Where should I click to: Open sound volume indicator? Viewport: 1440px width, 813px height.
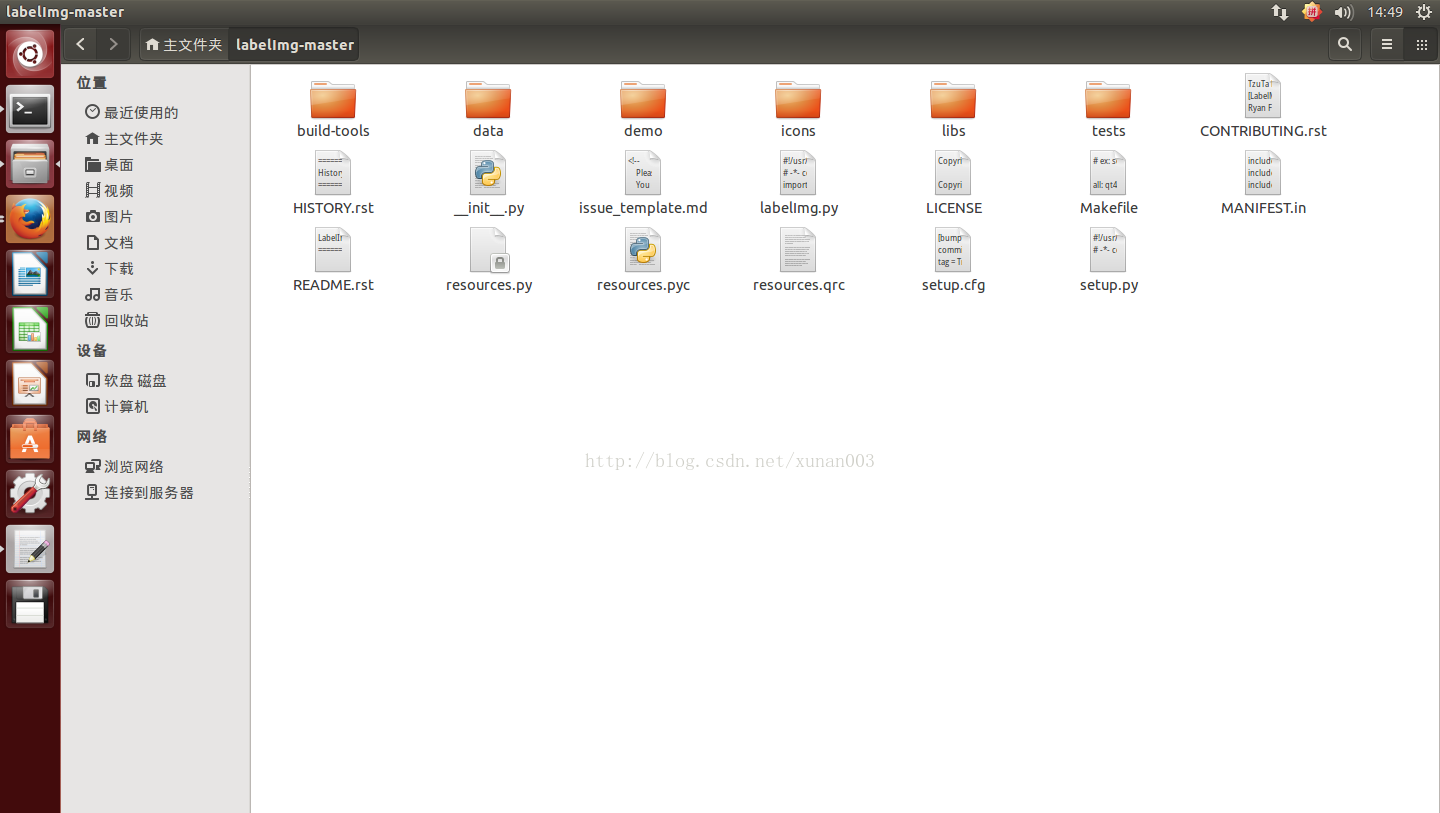click(x=1344, y=12)
